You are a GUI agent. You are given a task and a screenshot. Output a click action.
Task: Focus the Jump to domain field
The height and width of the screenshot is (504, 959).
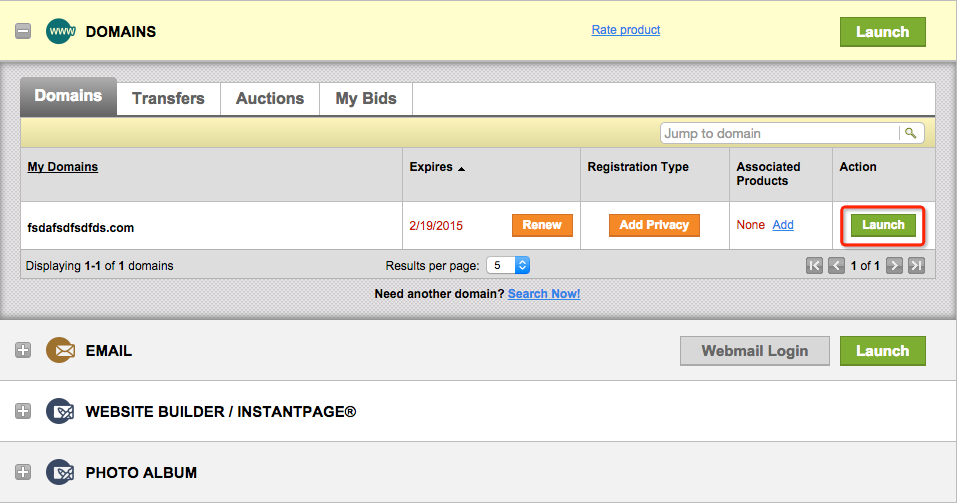point(780,133)
